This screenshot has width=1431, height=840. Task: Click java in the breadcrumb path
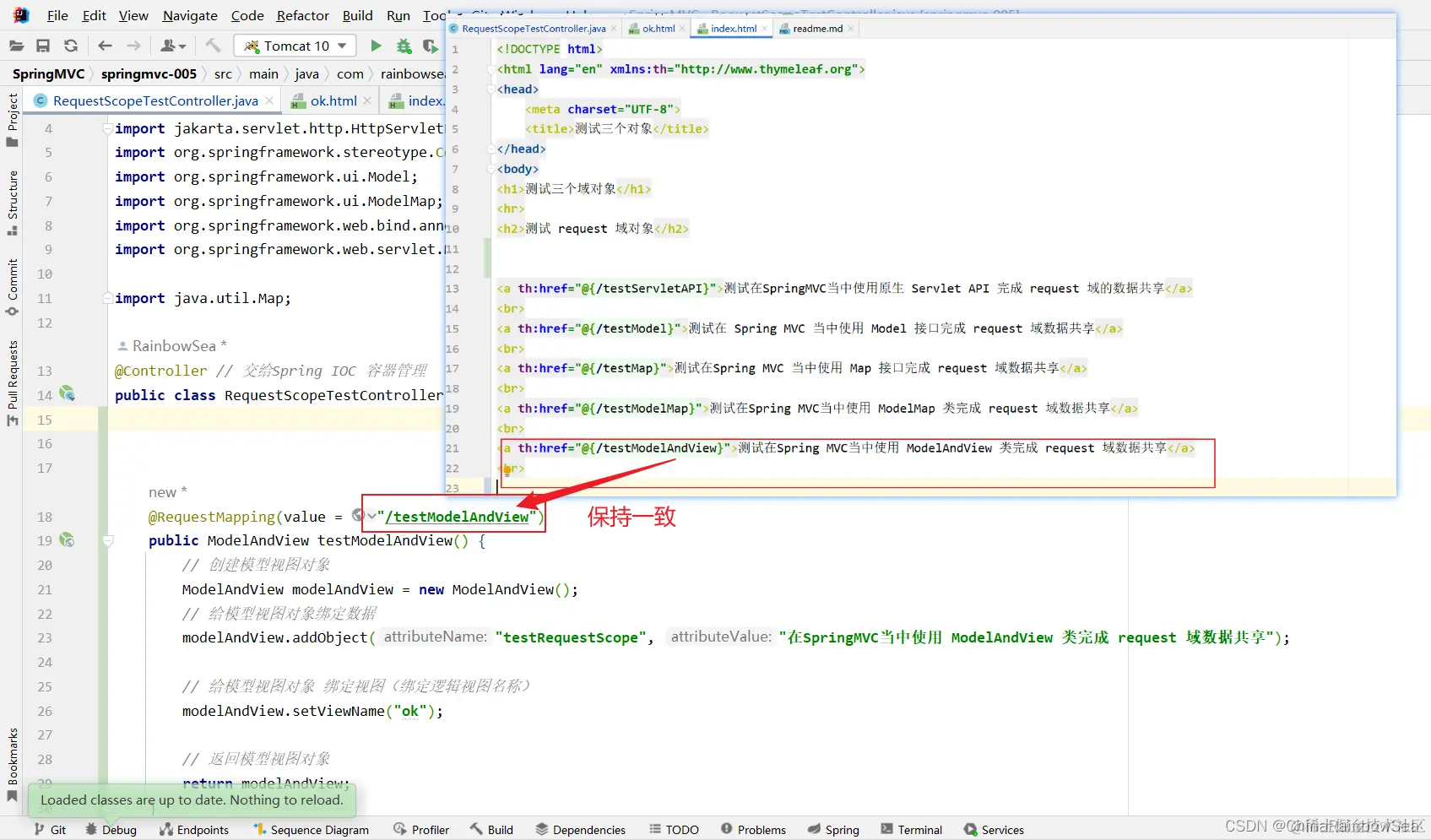pos(307,73)
